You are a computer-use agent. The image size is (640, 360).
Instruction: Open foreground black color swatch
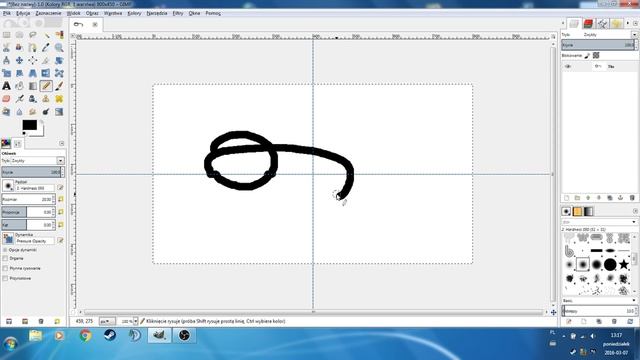coord(29,125)
